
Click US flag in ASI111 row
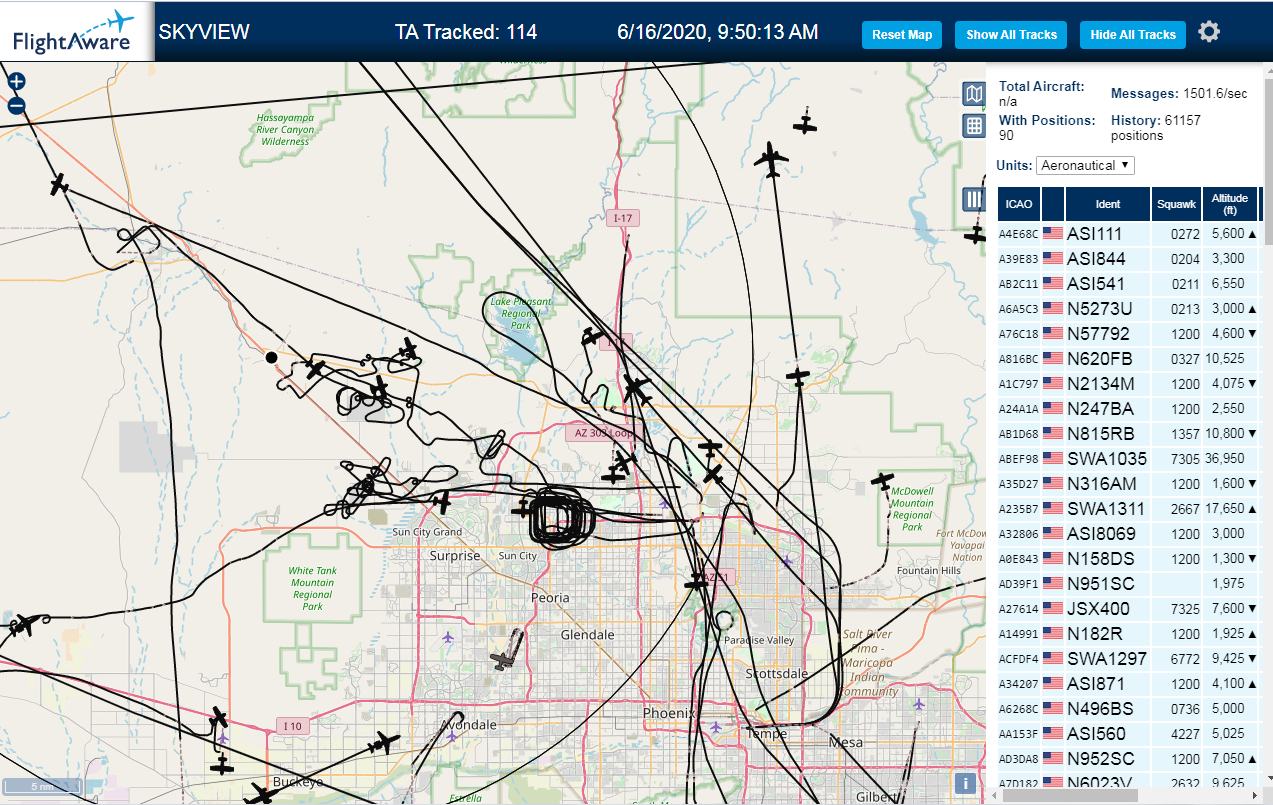1053,234
